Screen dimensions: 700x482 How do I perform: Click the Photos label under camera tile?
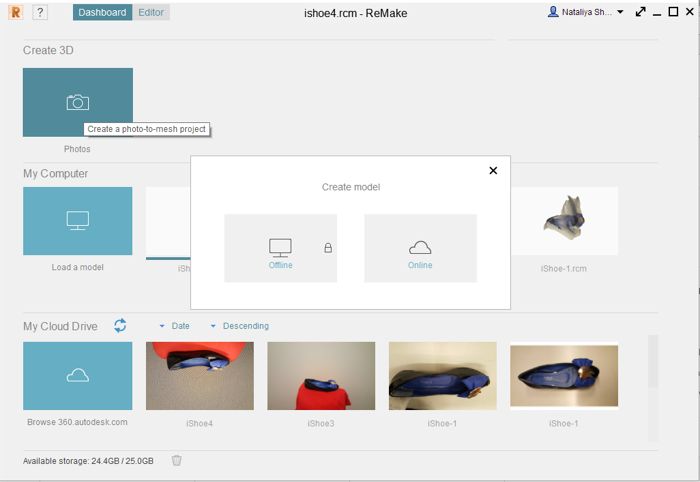(77, 149)
